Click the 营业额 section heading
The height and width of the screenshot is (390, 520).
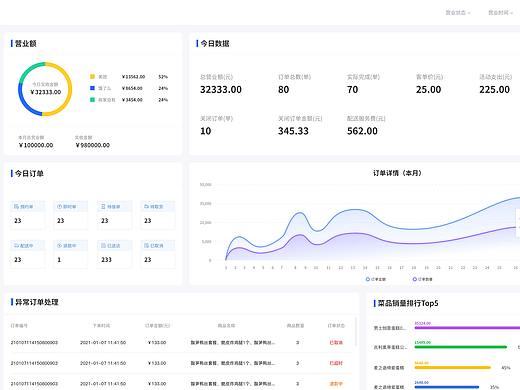click(x=26, y=44)
